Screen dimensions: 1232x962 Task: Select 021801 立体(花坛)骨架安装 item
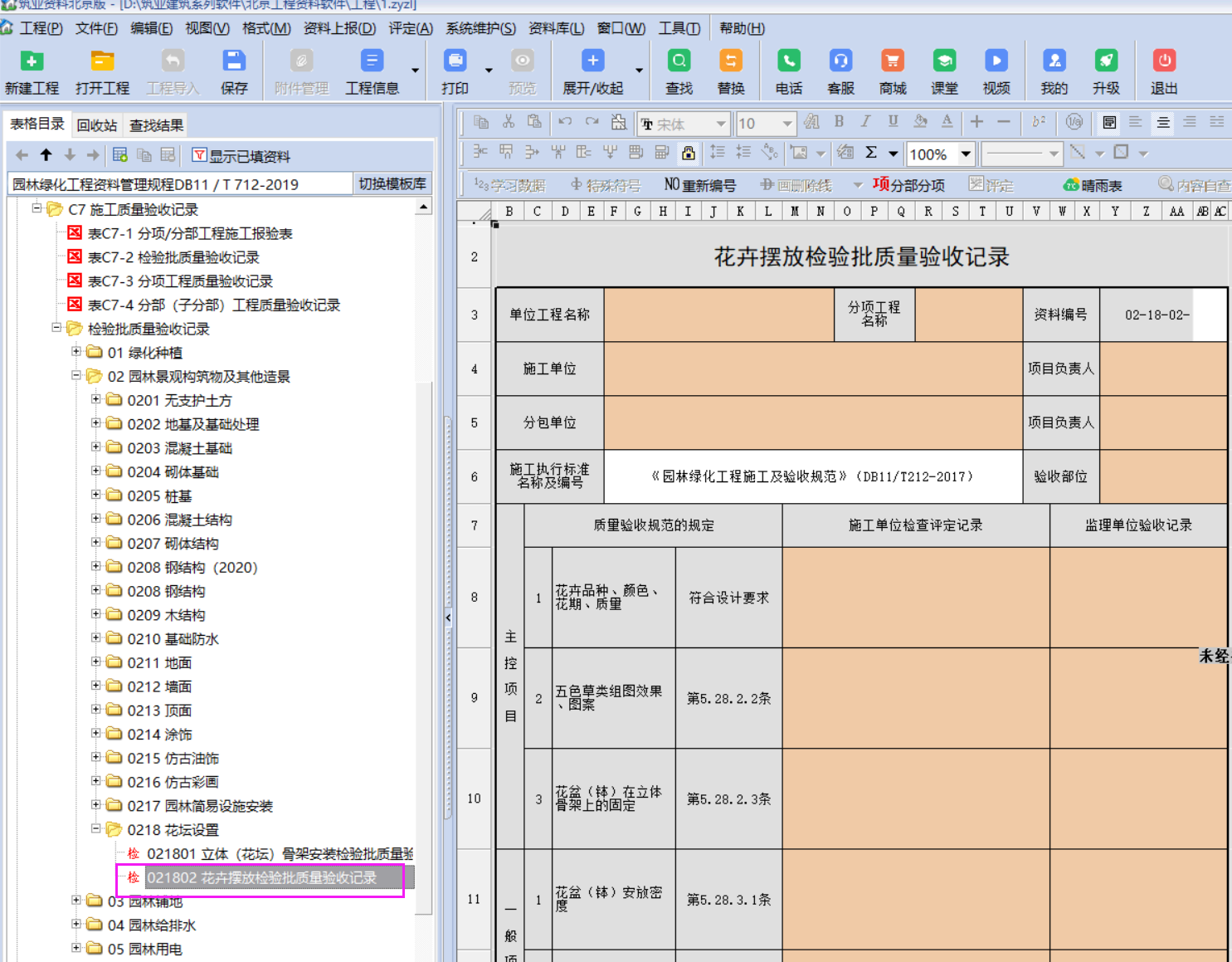pyautogui.click(x=280, y=853)
